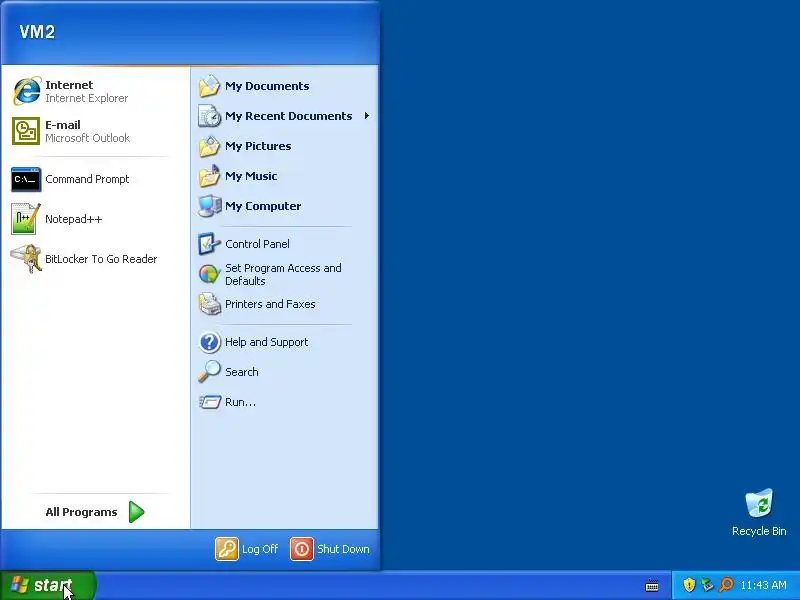Click the Search magnifying glass icon
This screenshot has width=800, height=600.
click(x=209, y=372)
